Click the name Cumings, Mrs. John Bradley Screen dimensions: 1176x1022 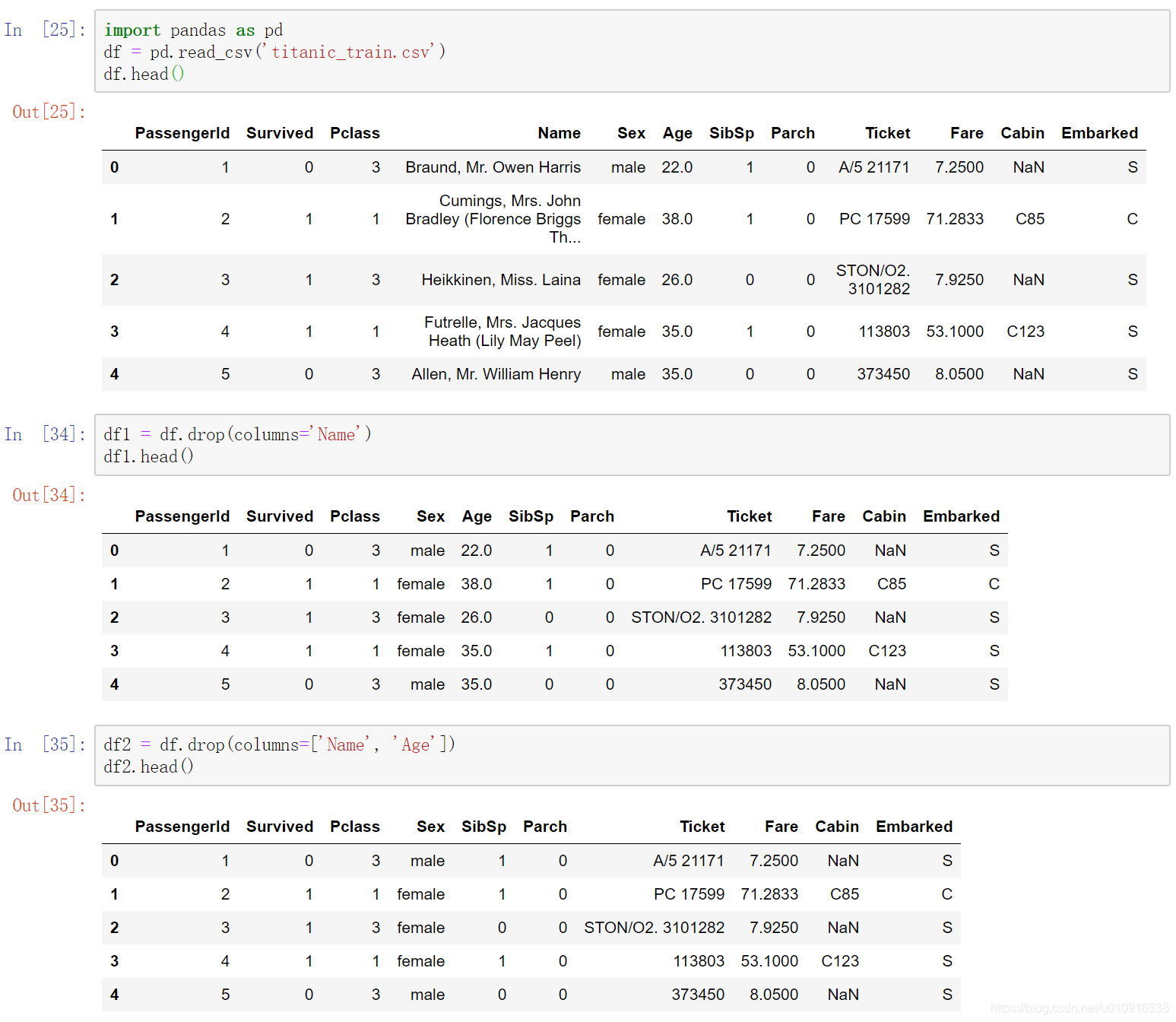(493, 219)
